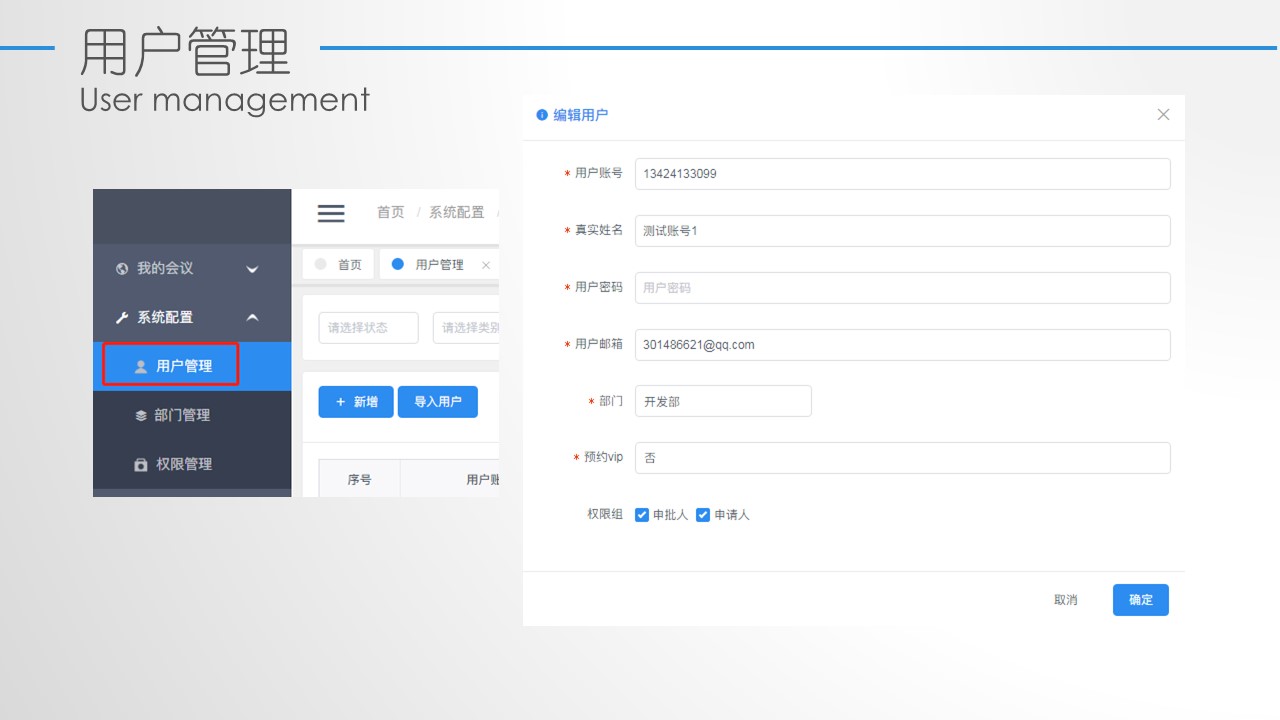Open the 请选择状态 dropdown

(368, 328)
